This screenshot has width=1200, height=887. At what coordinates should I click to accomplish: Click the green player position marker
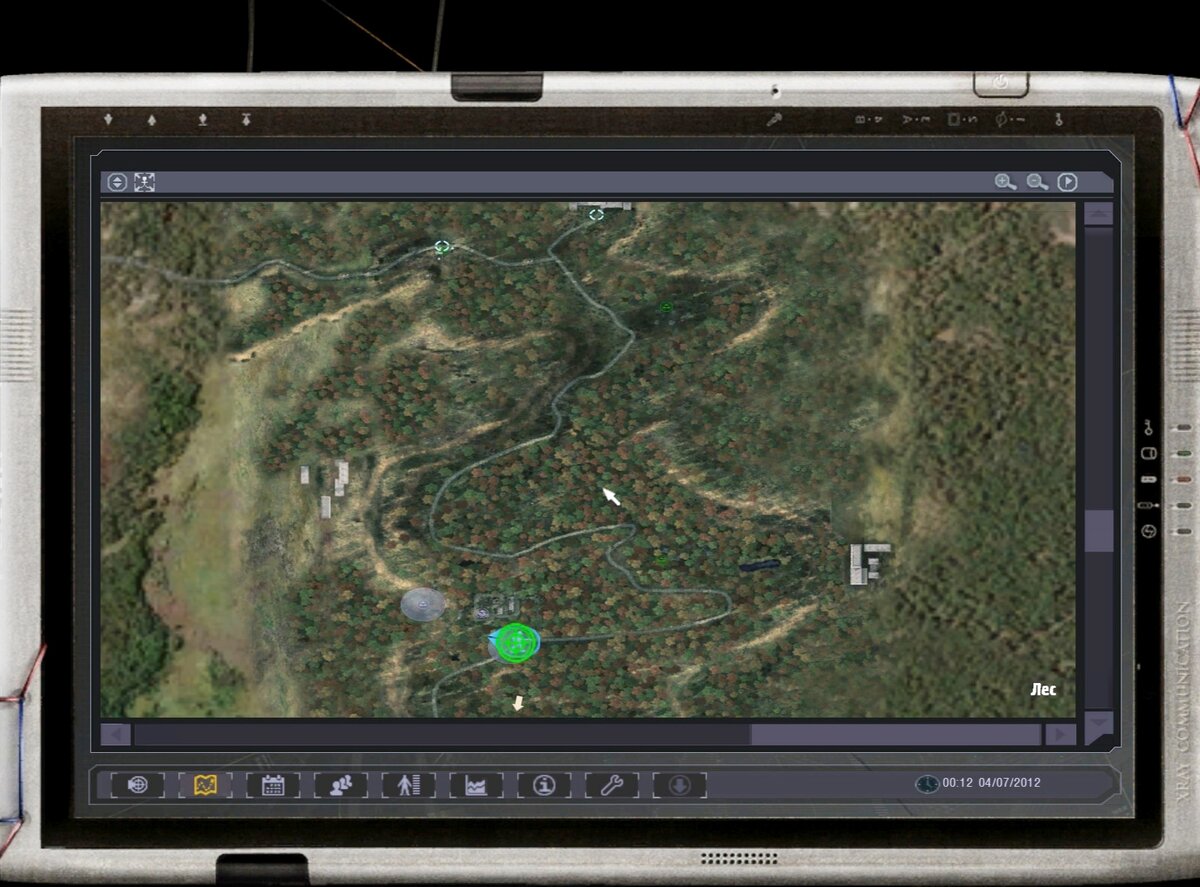[x=516, y=642]
